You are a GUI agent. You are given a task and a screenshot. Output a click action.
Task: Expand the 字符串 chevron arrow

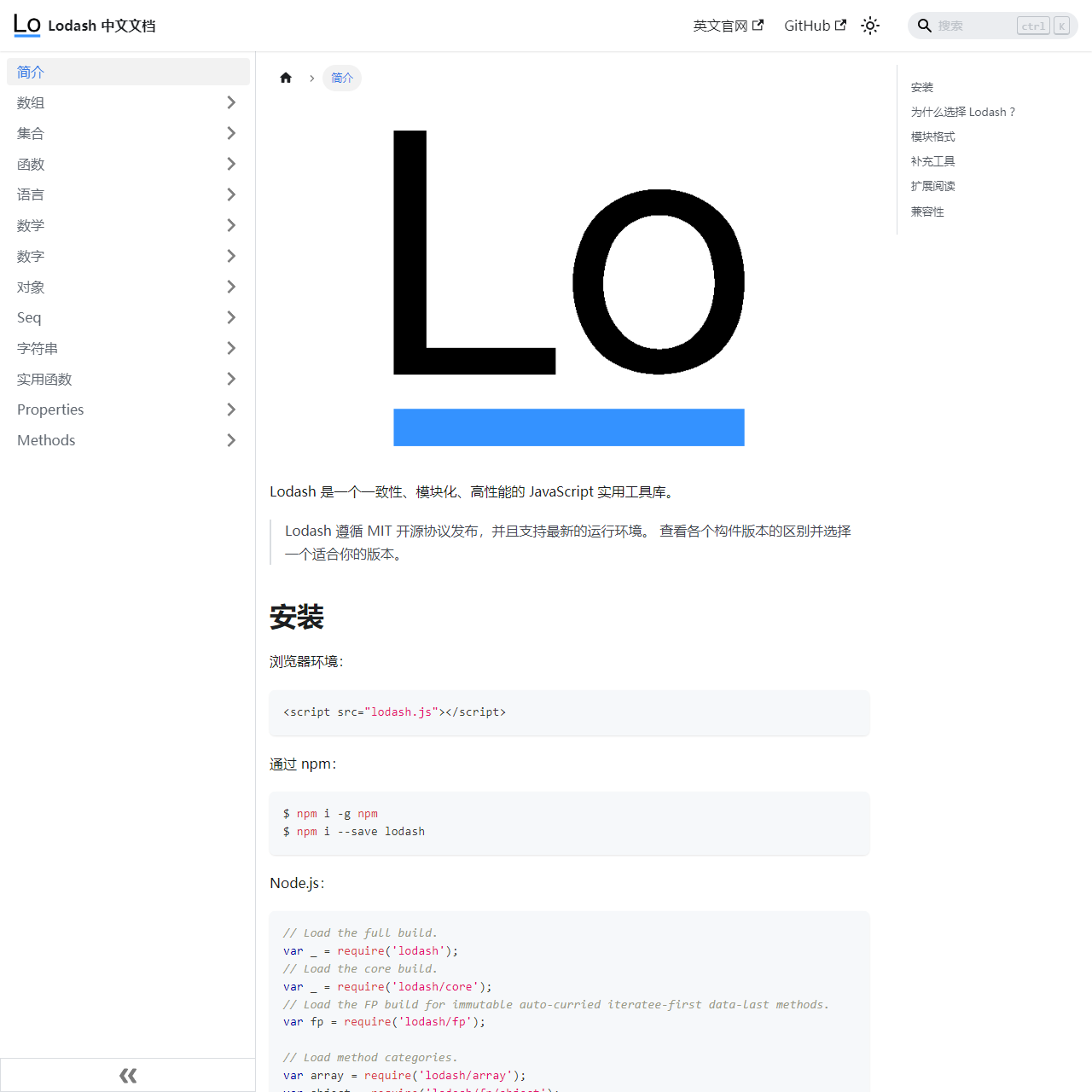click(231, 348)
